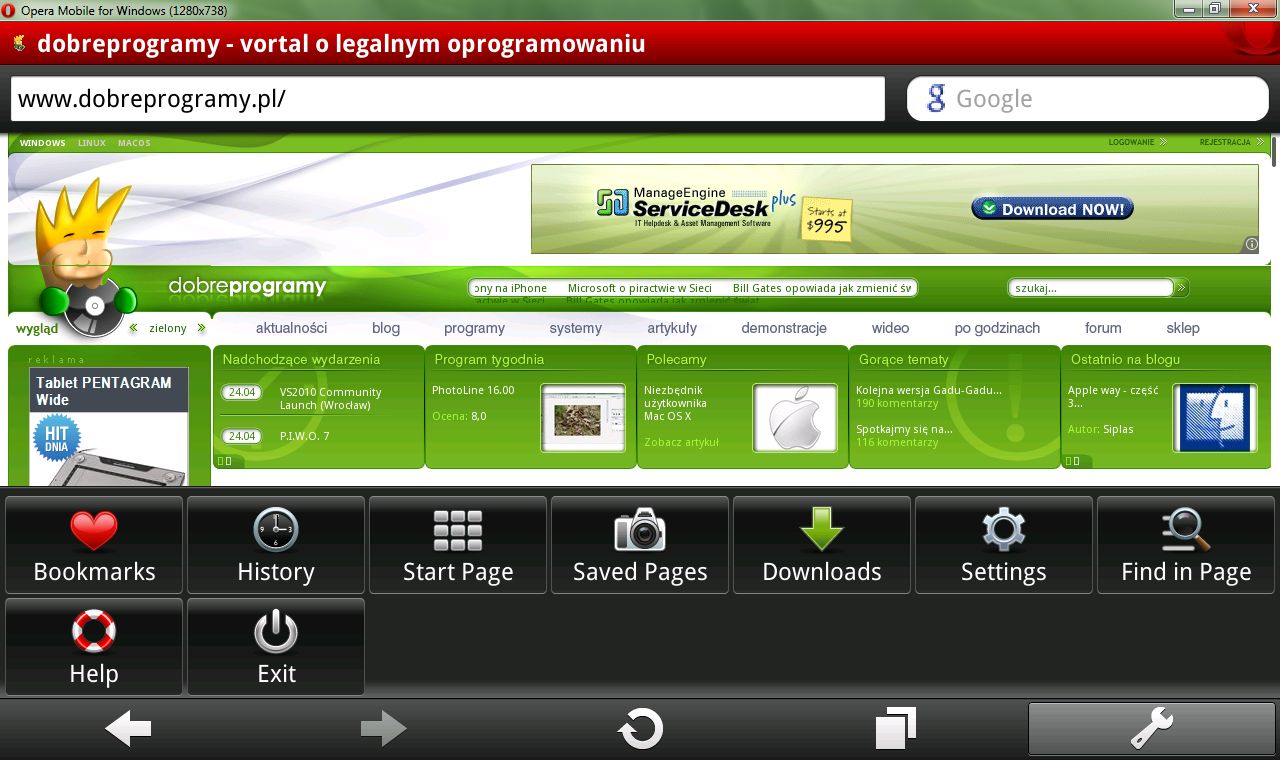The image size is (1280, 760).
Task: Open the programy menu item
Action: coord(474,328)
